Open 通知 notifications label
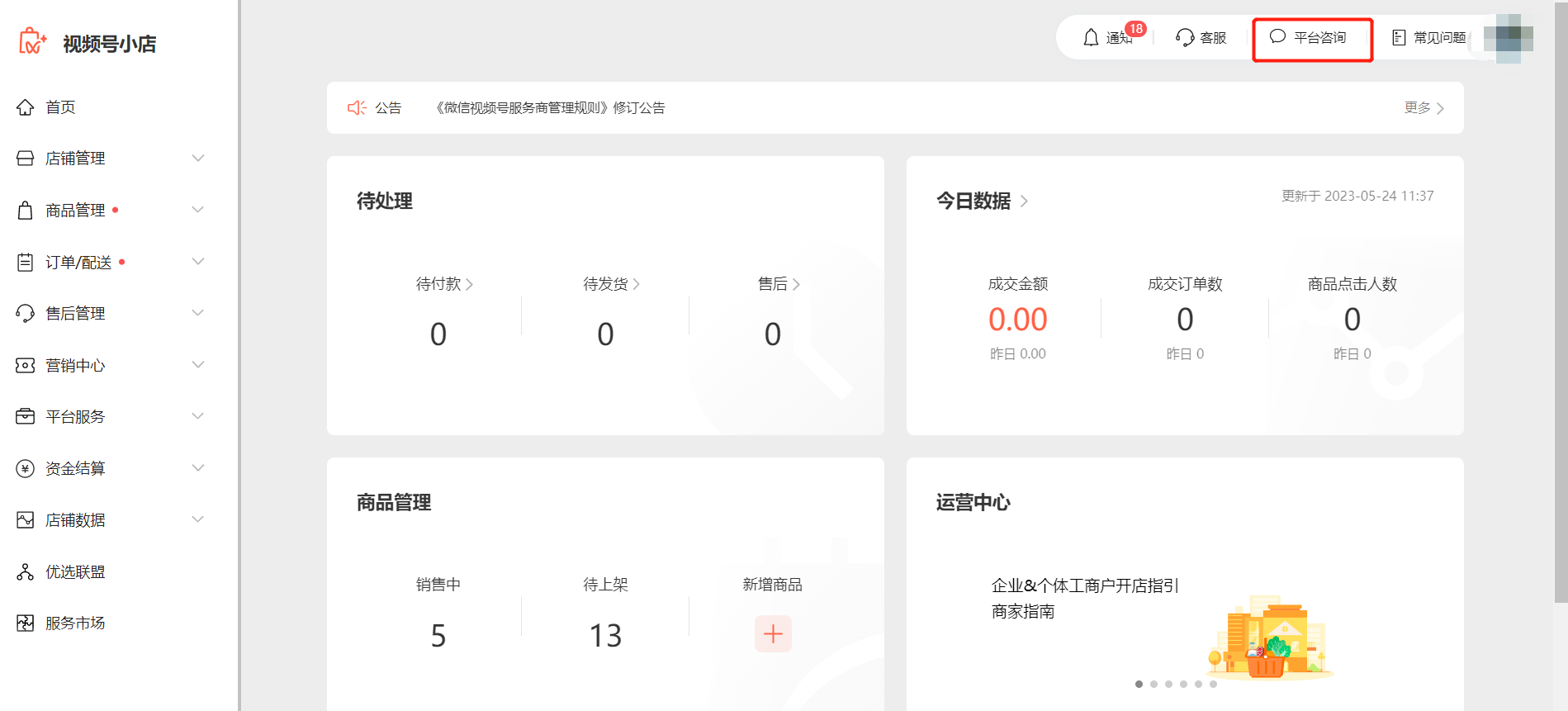Screen dimensions: 1568x711 [x=1119, y=38]
